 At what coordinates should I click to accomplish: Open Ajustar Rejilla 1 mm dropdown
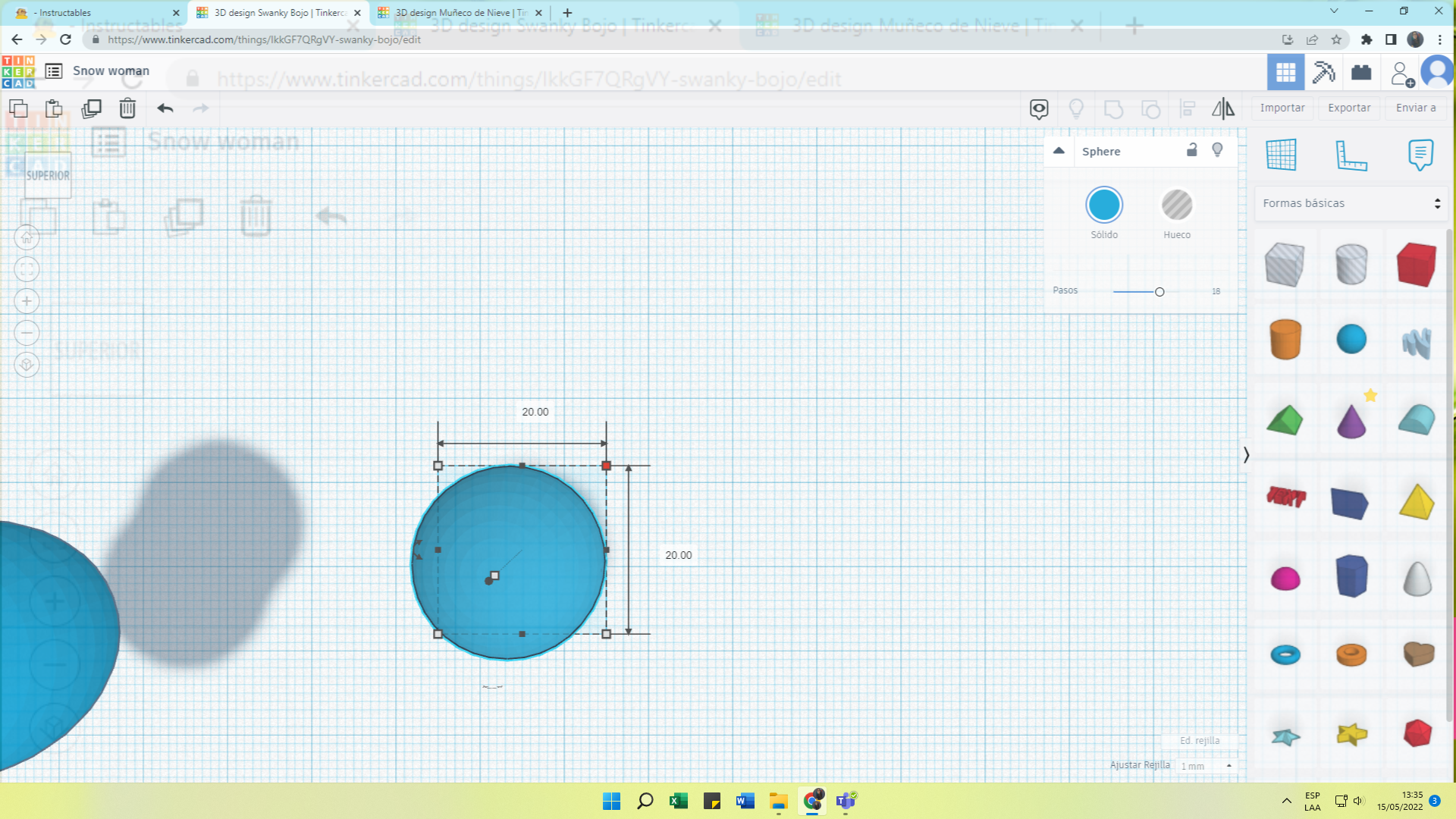[1207, 766]
